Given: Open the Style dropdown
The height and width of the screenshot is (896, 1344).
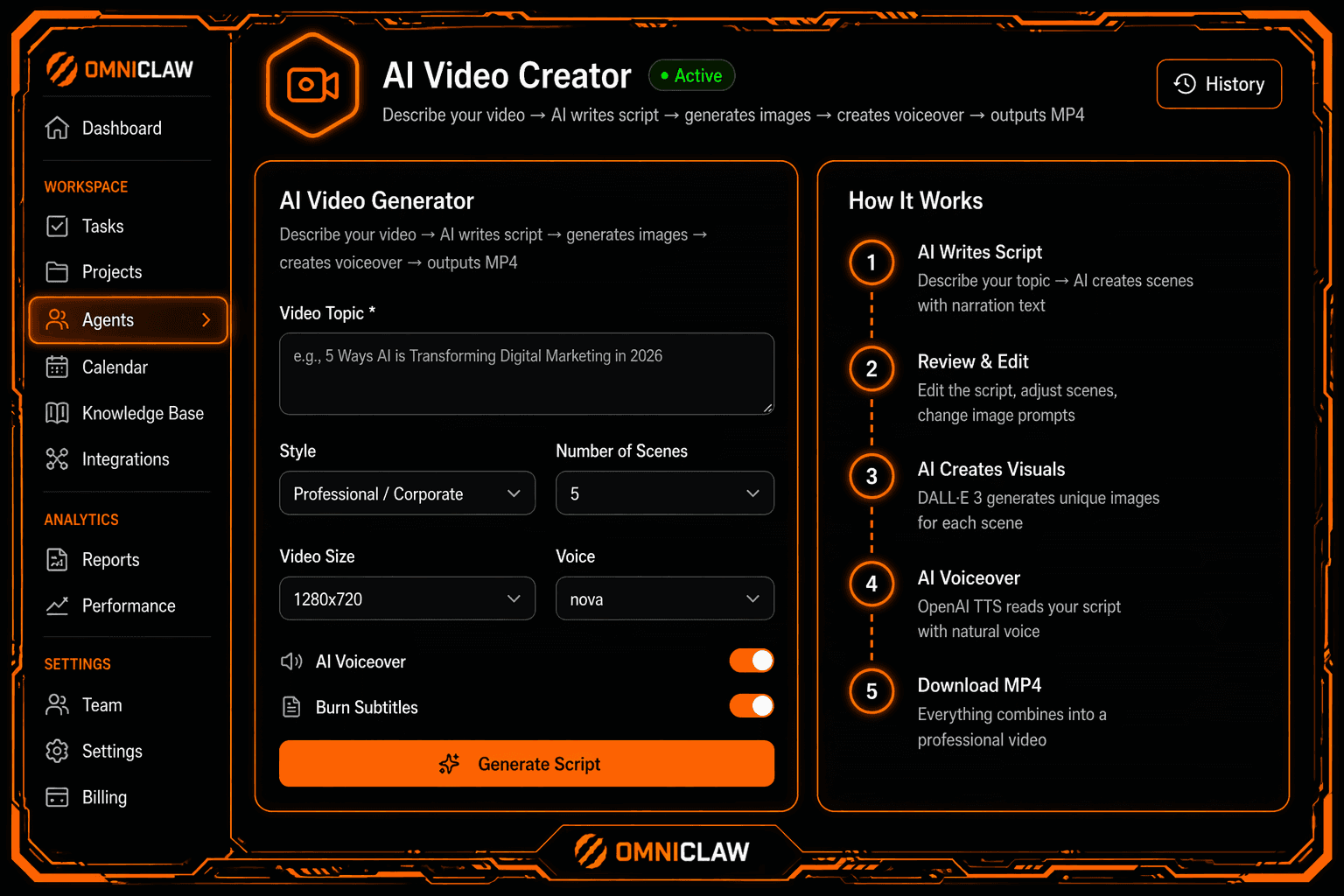Looking at the screenshot, I should [x=407, y=493].
